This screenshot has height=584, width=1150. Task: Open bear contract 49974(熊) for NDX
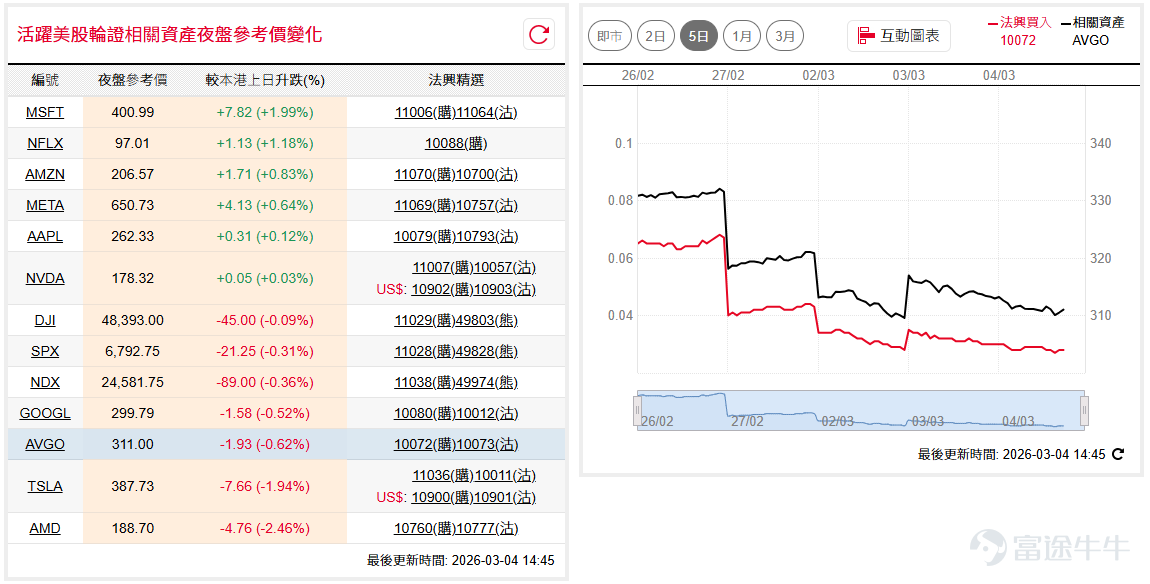point(487,382)
